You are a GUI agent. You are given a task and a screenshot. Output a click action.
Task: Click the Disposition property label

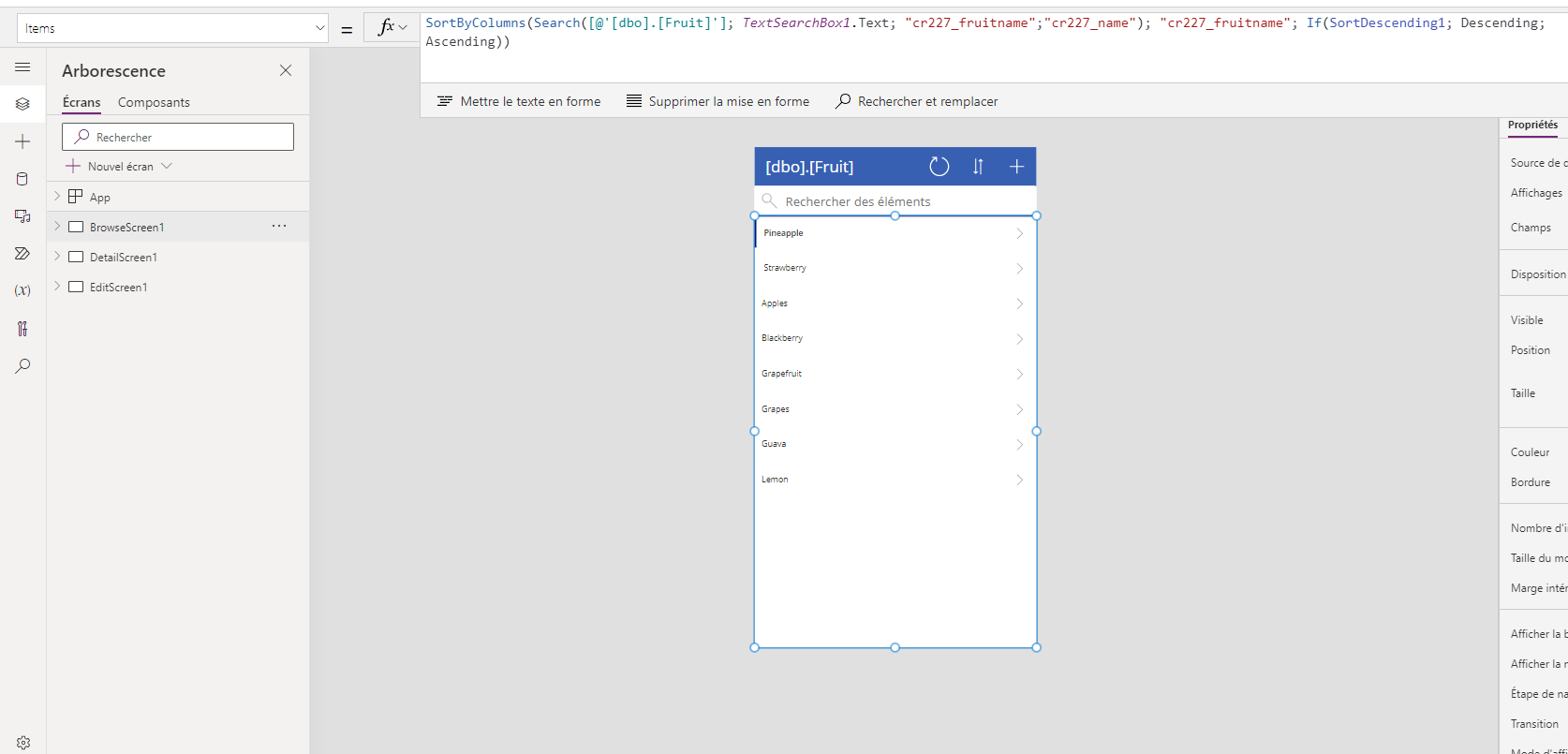click(x=1538, y=274)
